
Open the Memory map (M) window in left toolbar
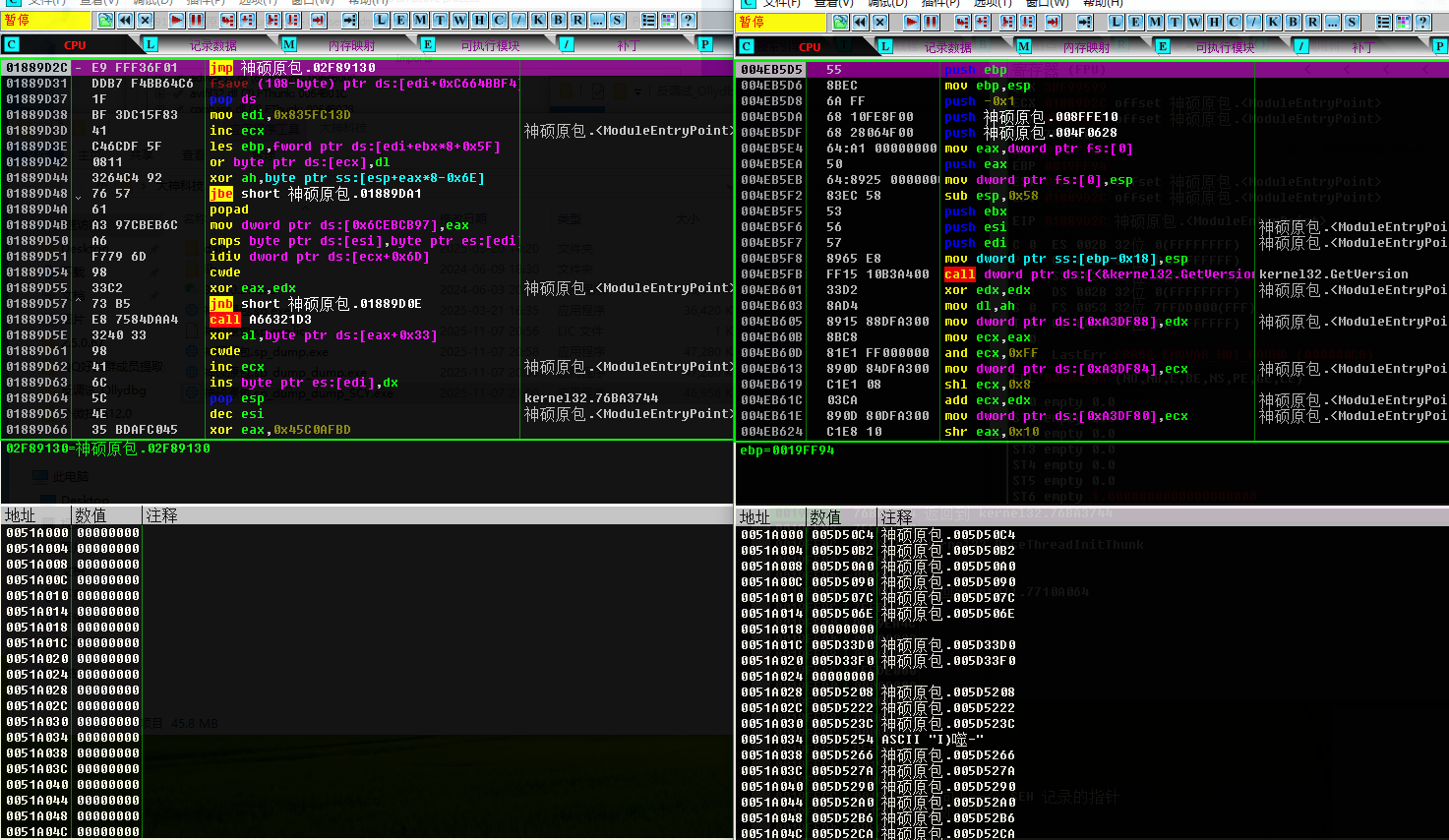420,20
